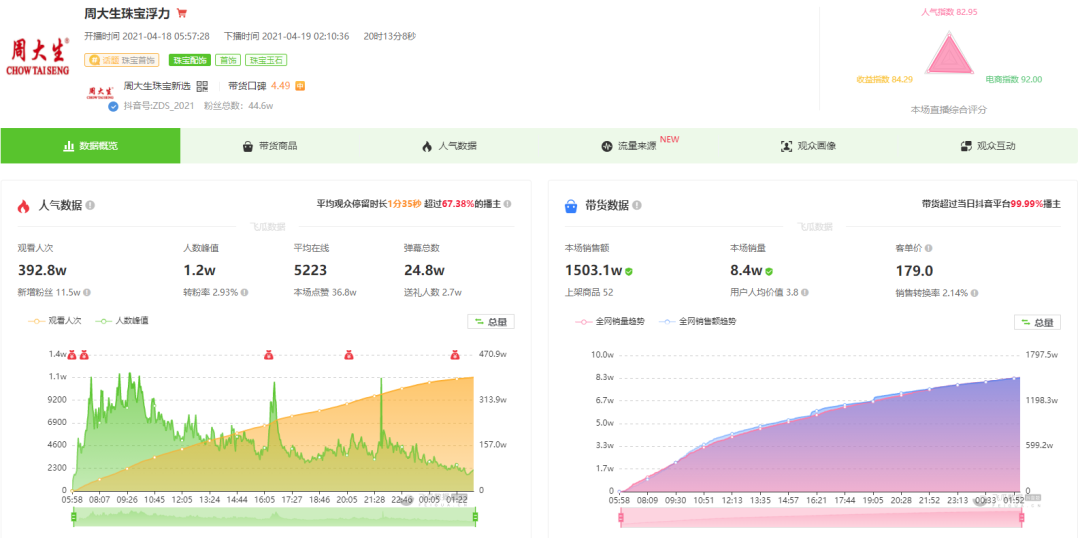The height and width of the screenshot is (538, 1080).
Task: Switch to the 观众画像 tab
Action: [808, 146]
